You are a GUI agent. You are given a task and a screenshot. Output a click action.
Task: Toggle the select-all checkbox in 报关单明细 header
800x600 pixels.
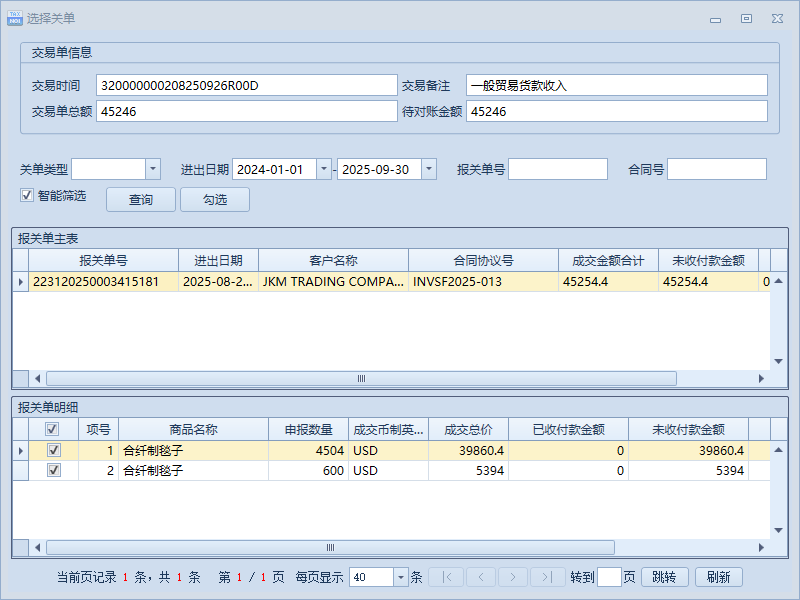click(53, 429)
